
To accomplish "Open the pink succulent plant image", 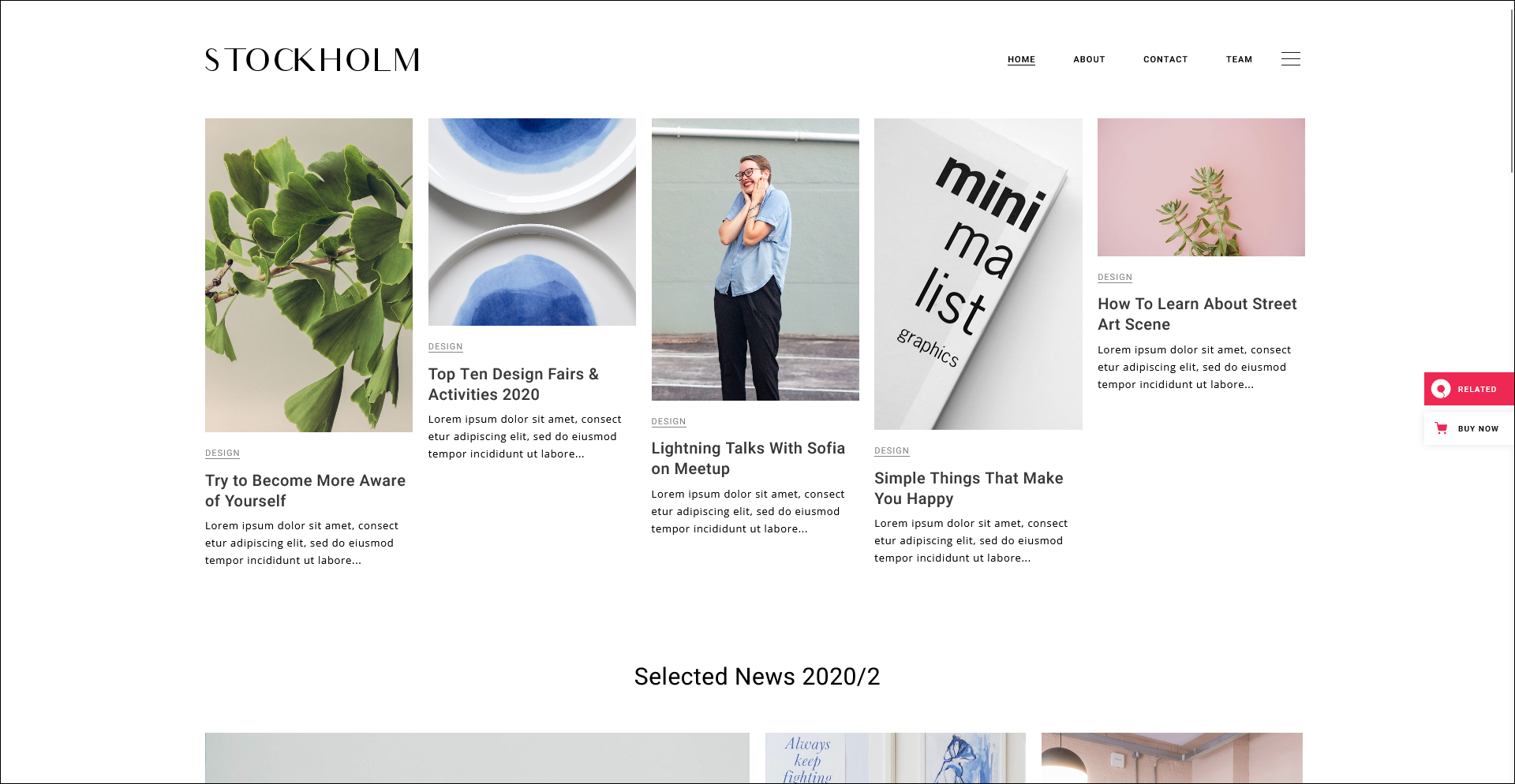I will click(1201, 187).
